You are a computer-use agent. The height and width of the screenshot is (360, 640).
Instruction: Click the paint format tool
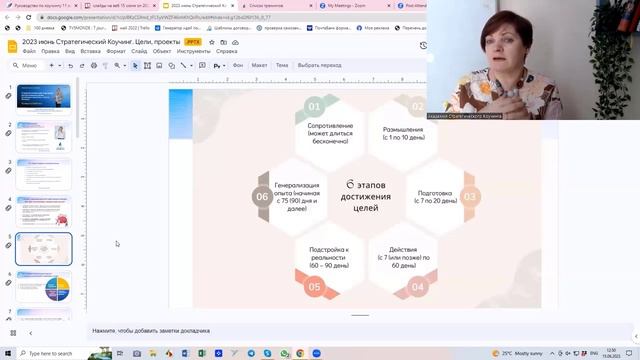point(105,65)
